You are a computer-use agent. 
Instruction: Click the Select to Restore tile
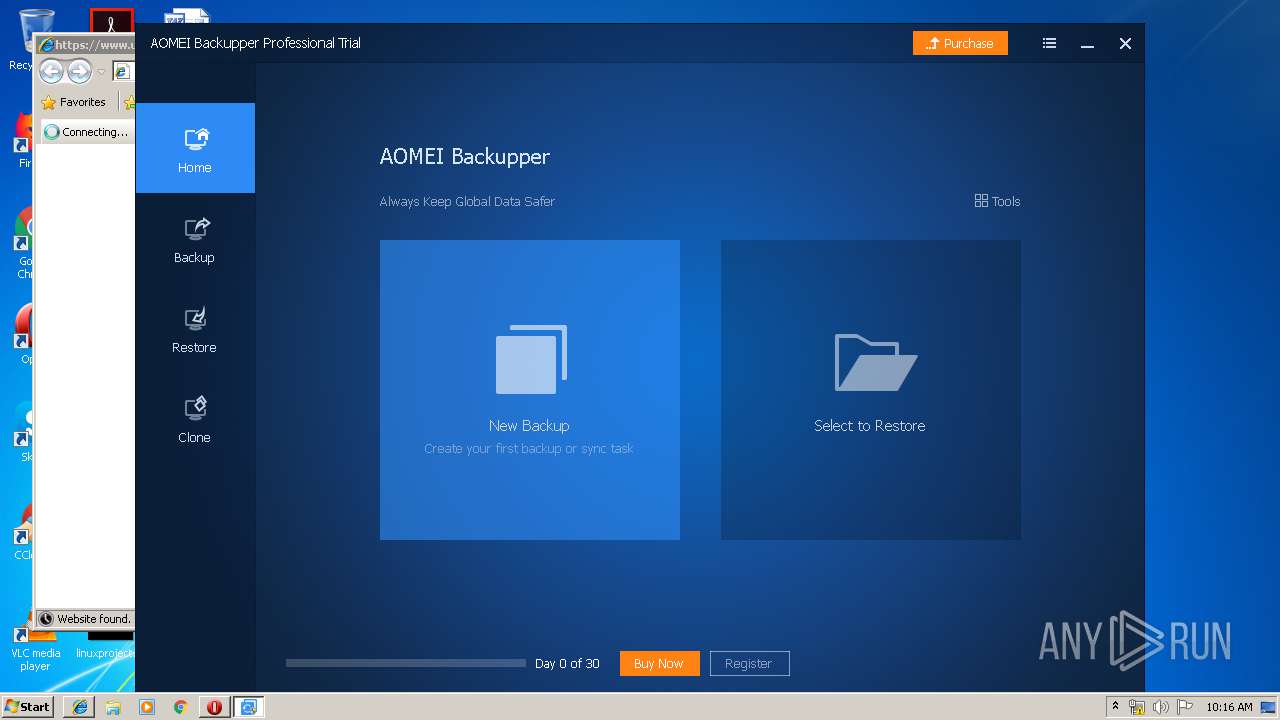coord(870,390)
